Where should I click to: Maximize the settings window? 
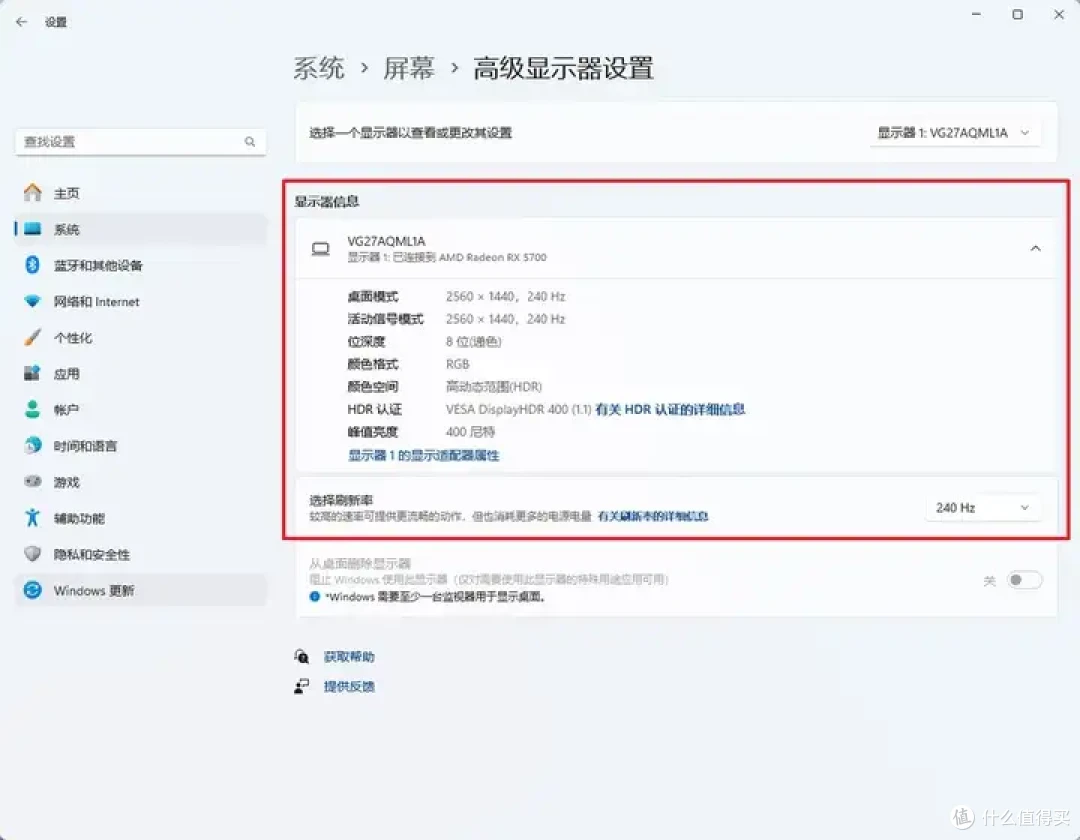(x=1017, y=14)
